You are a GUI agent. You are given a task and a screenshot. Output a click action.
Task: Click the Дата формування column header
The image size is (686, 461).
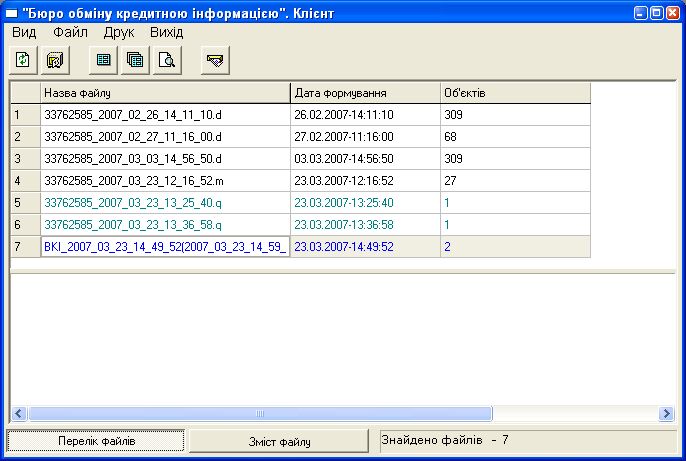[x=365, y=93]
